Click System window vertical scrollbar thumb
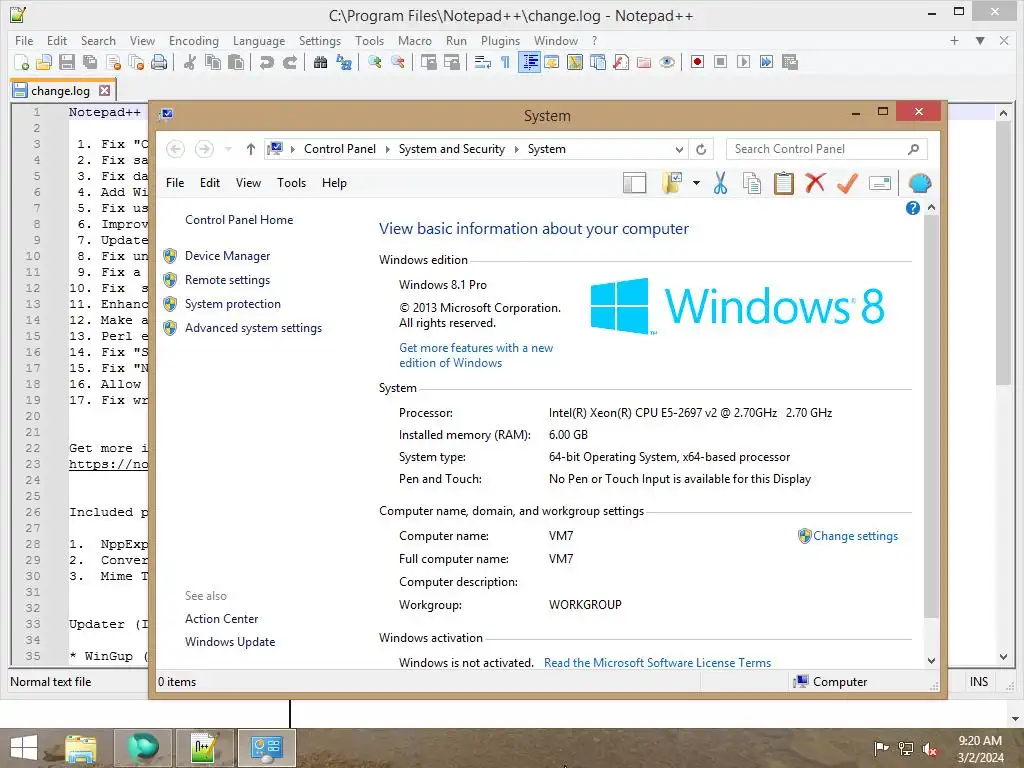Screen dimensions: 1024x768 coord(931,416)
